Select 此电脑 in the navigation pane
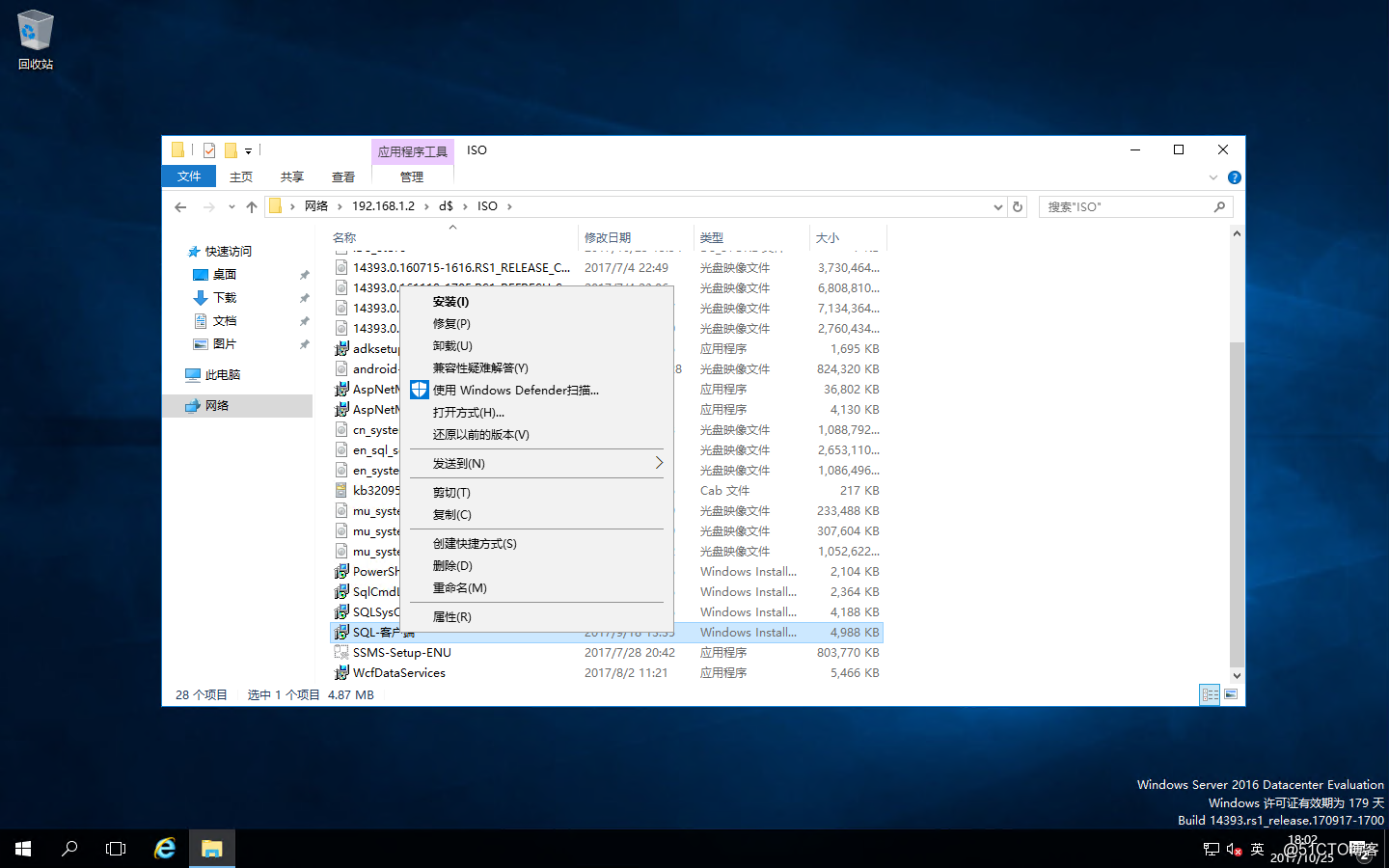The height and width of the screenshot is (868, 1389). (x=223, y=375)
